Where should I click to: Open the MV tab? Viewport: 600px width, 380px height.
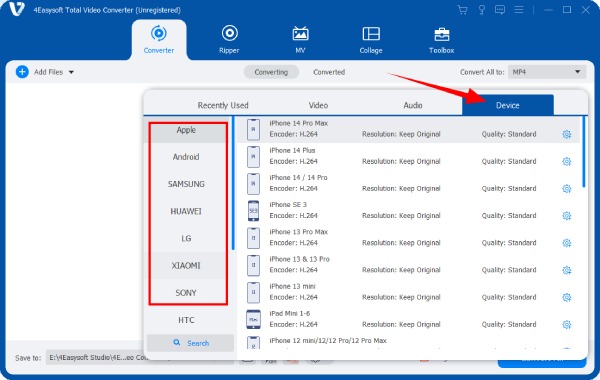pyautogui.click(x=300, y=39)
